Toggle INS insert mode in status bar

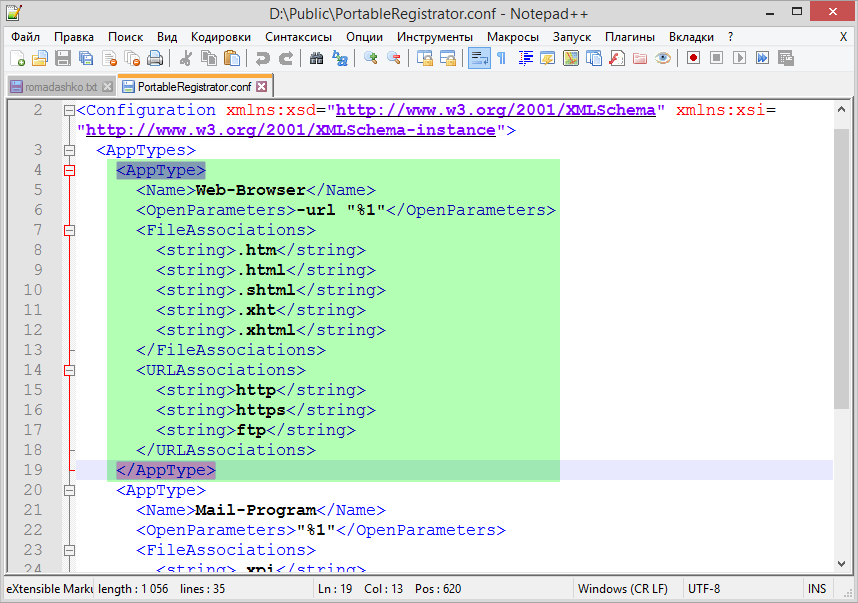coord(816,589)
